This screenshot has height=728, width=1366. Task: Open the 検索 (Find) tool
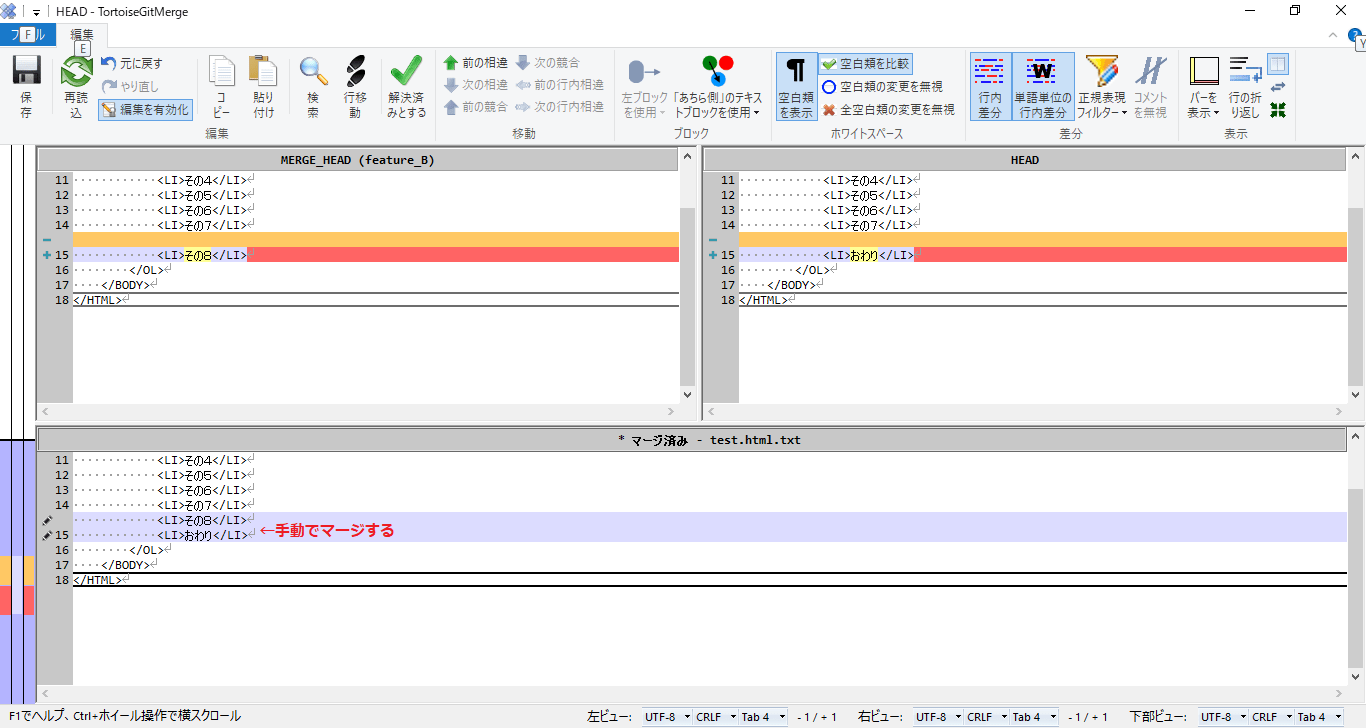313,85
